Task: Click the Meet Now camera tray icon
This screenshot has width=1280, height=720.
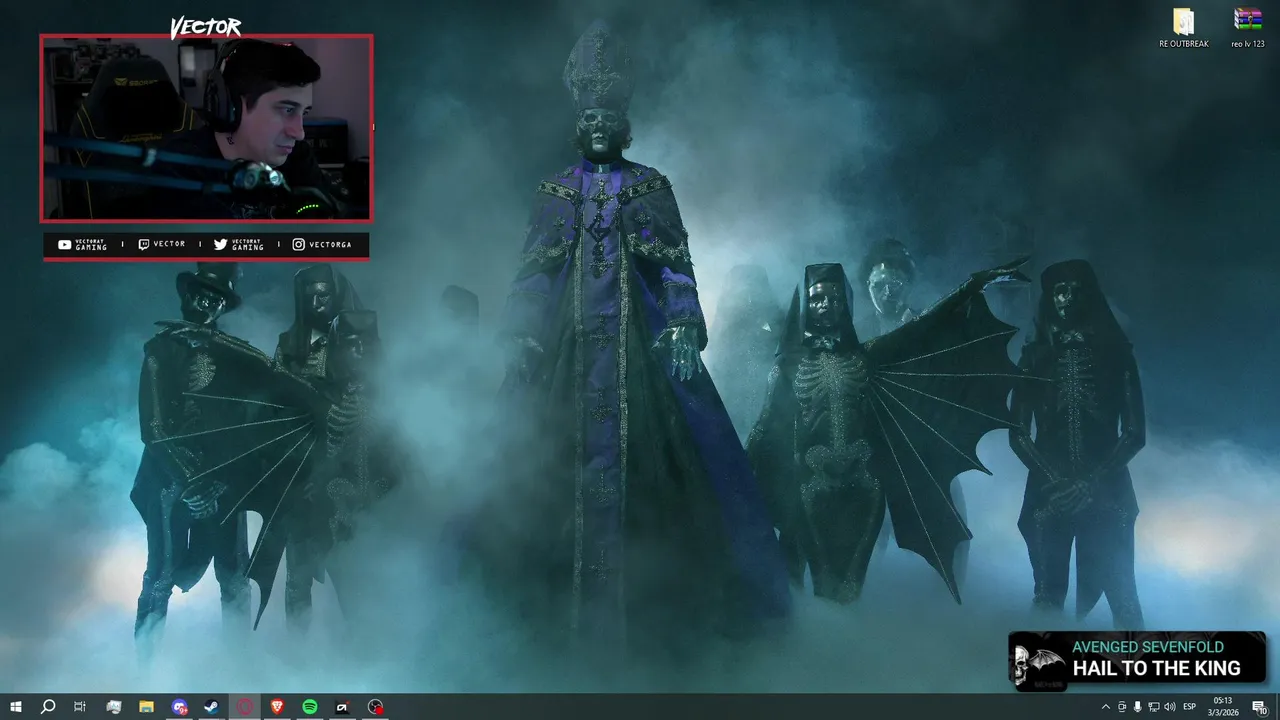Action: (x=1122, y=707)
